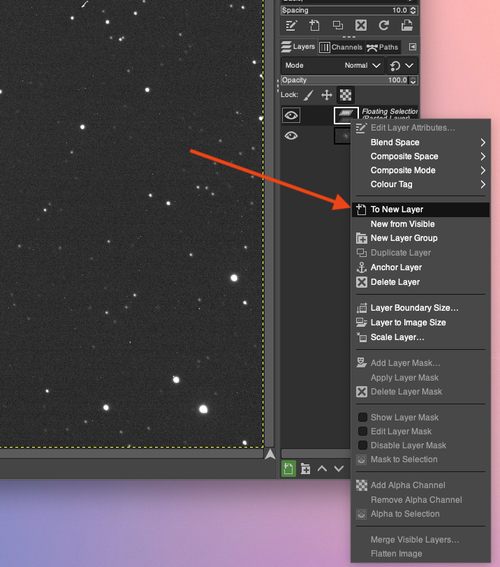Click the Opacity value stepper arrows
The height and width of the screenshot is (567, 500).
[413, 80]
